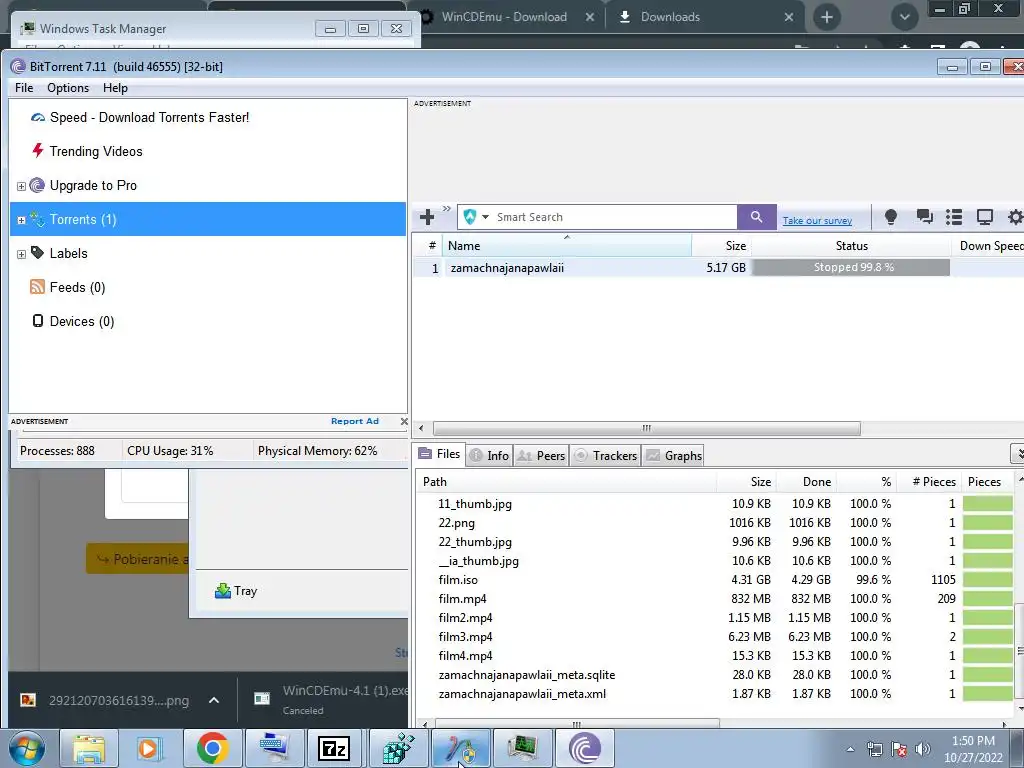The image size is (1024, 768).
Task: Click the volume speaker tray icon
Action: point(923,749)
